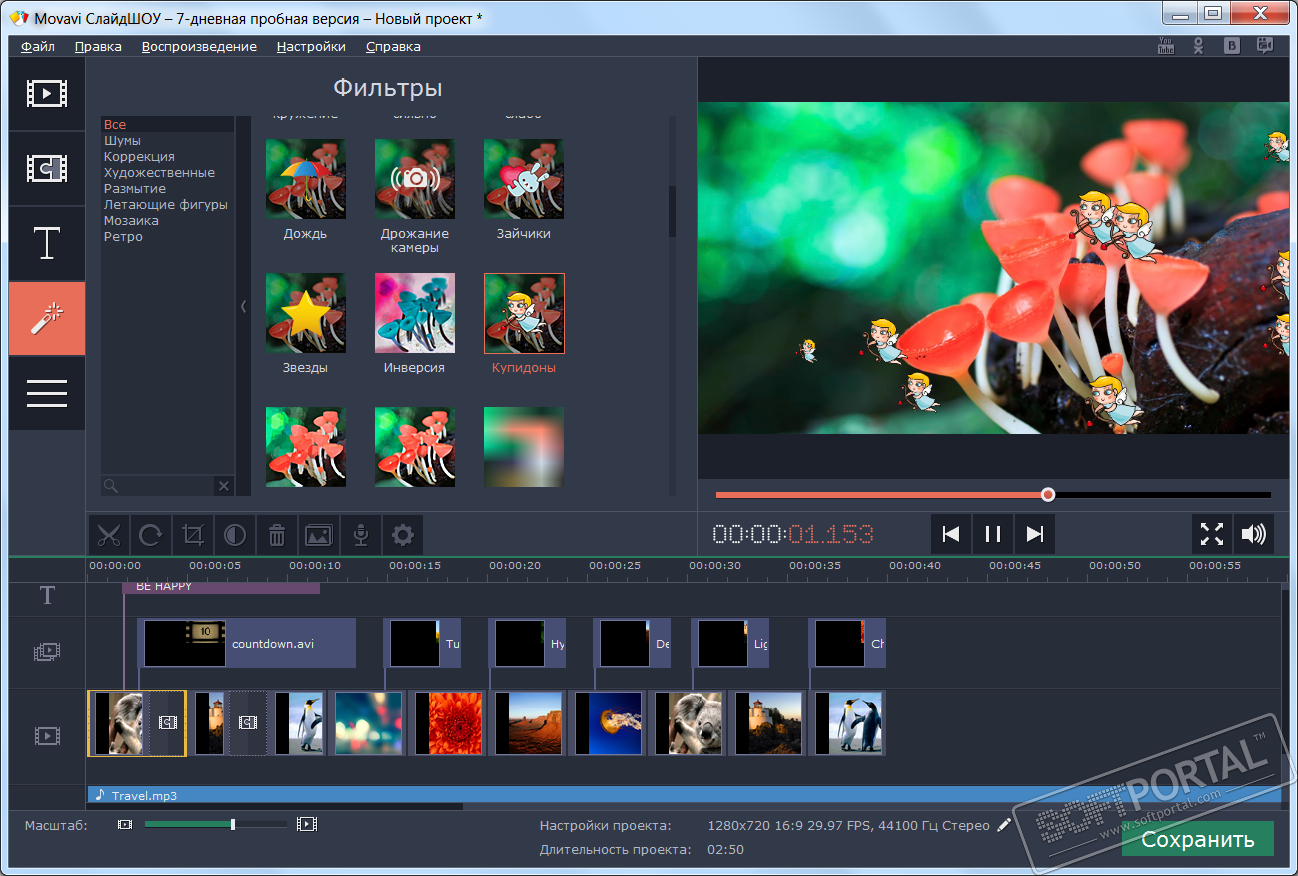Viewport: 1298px width, 876px height.
Task: Select the Коррекция filter category
Action: 168,157
